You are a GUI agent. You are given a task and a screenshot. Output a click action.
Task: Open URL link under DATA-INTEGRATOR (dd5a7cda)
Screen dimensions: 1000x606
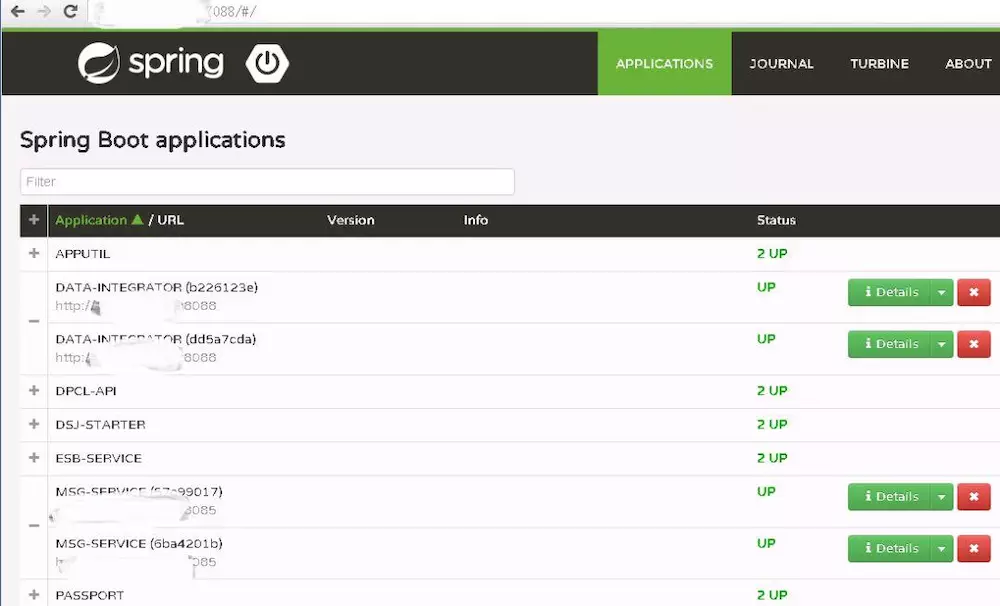coord(136,358)
